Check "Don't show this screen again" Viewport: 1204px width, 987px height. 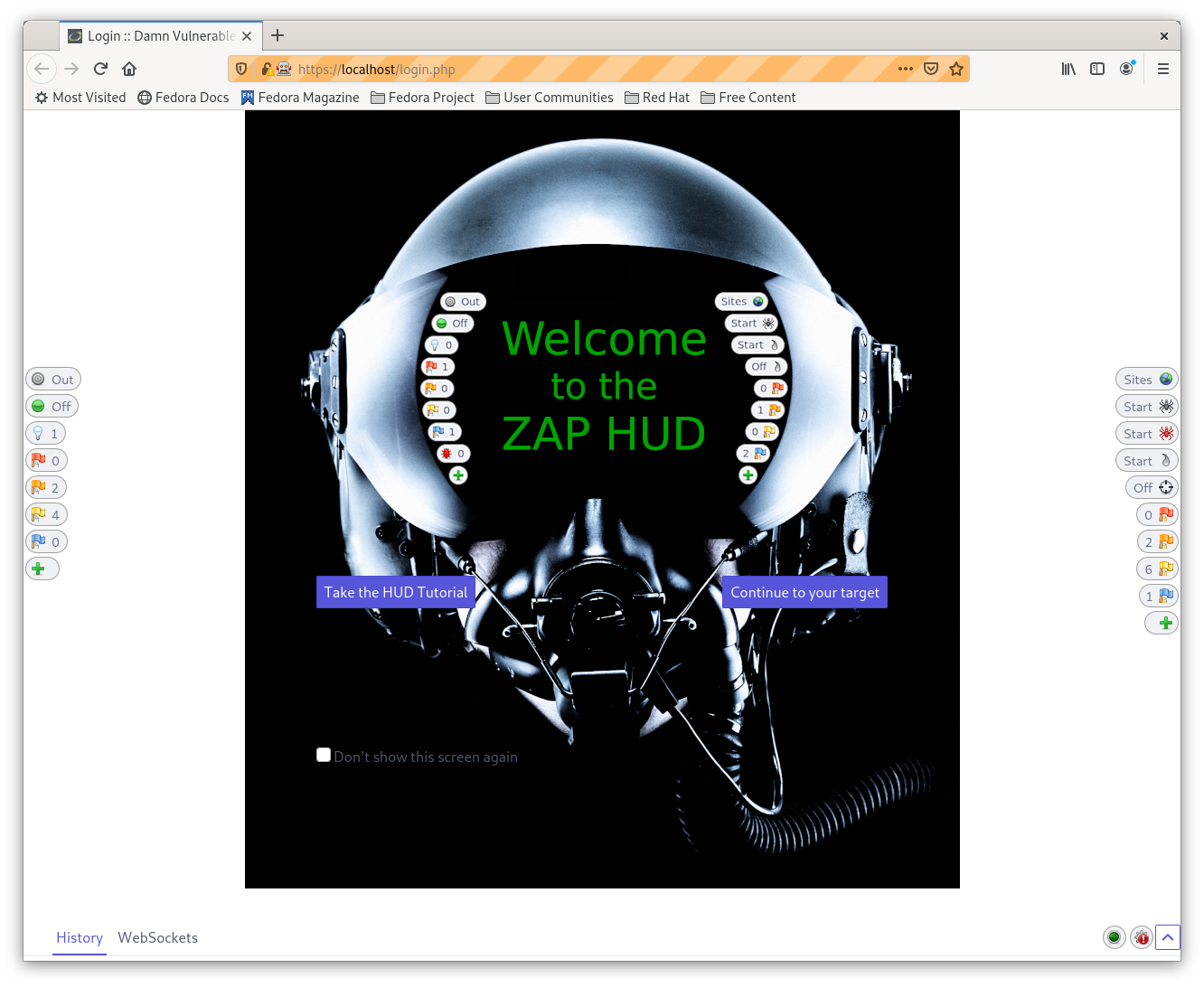pyautogui.click(x=324, y=755)
